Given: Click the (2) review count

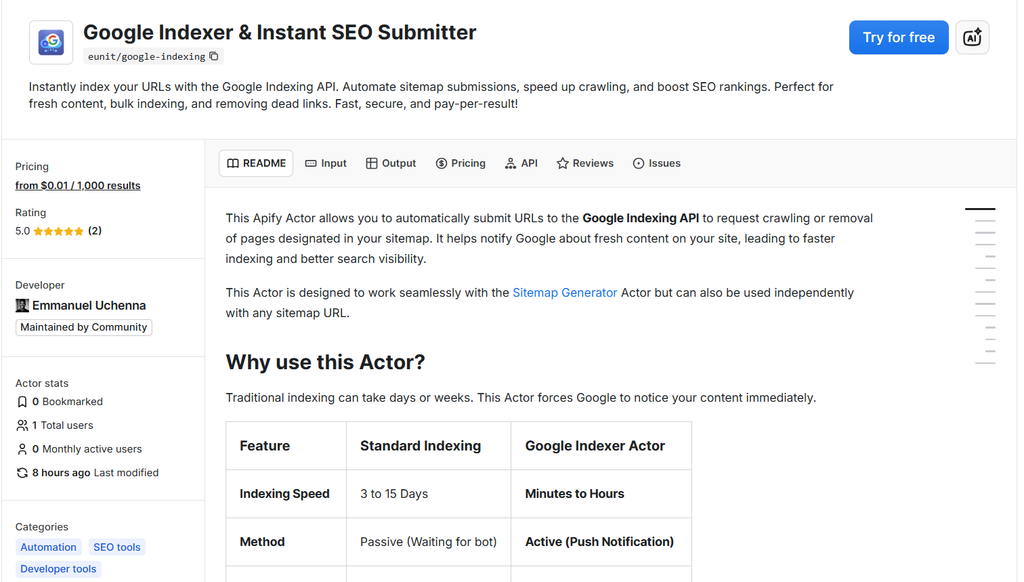Looking at the screenshot, I should point(95,231).
